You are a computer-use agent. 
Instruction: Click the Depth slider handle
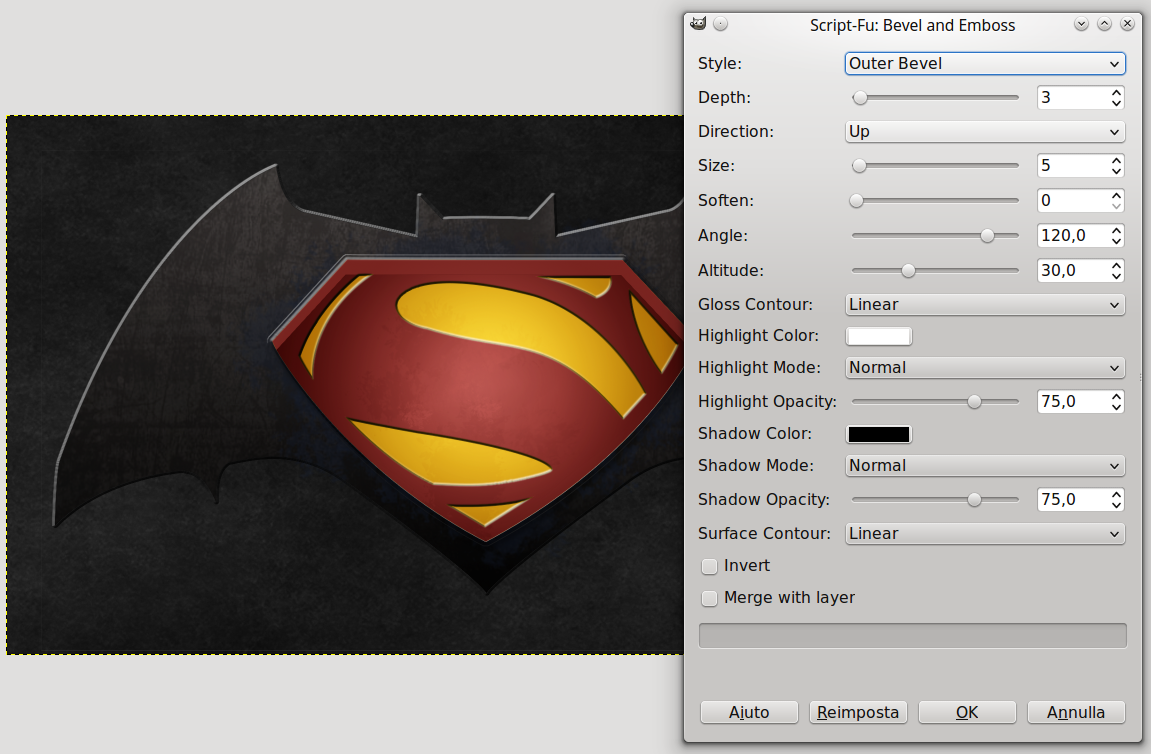coord(860,98)
